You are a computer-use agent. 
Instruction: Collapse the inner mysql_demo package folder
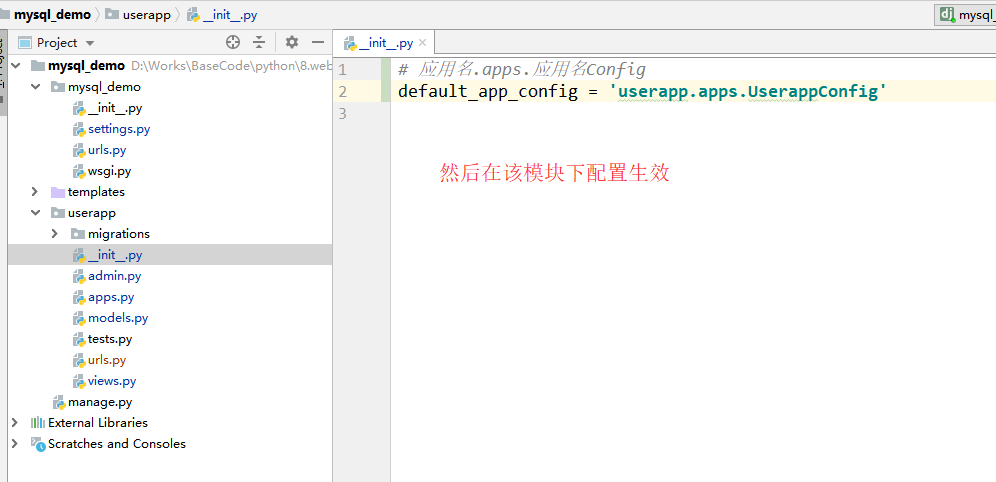click(36, 86)
